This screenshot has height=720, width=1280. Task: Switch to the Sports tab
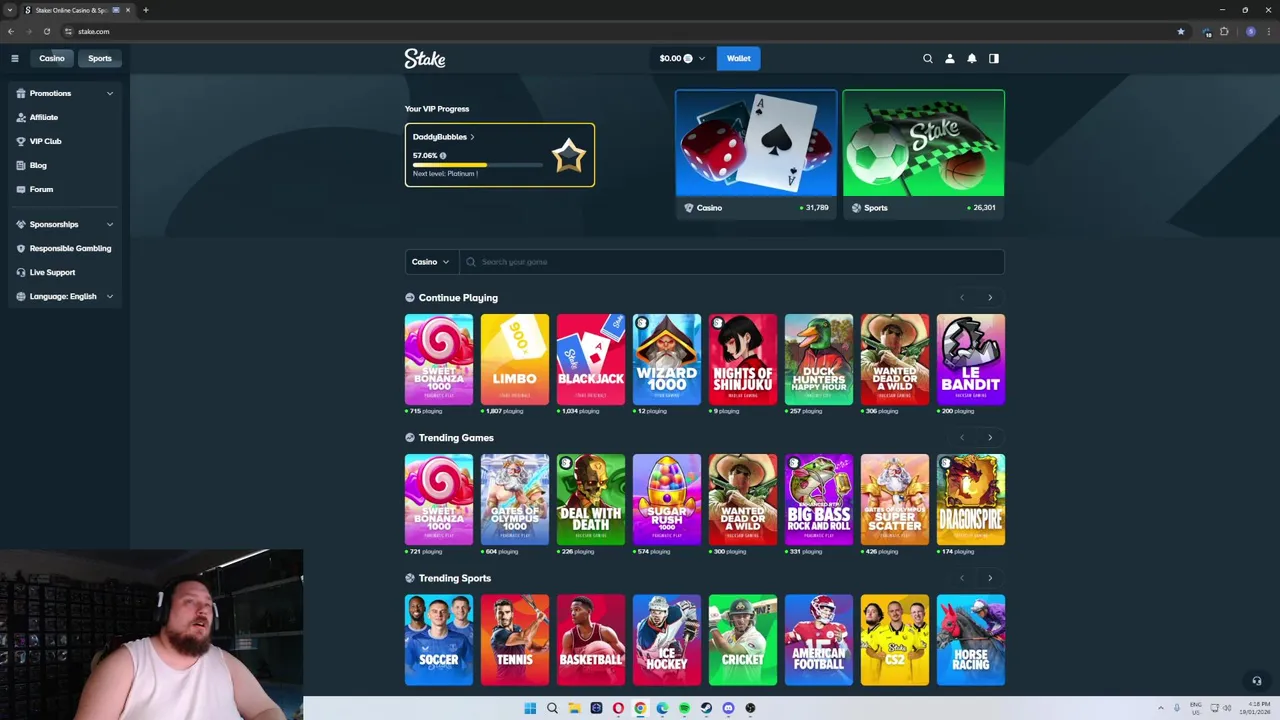(100, 58)
